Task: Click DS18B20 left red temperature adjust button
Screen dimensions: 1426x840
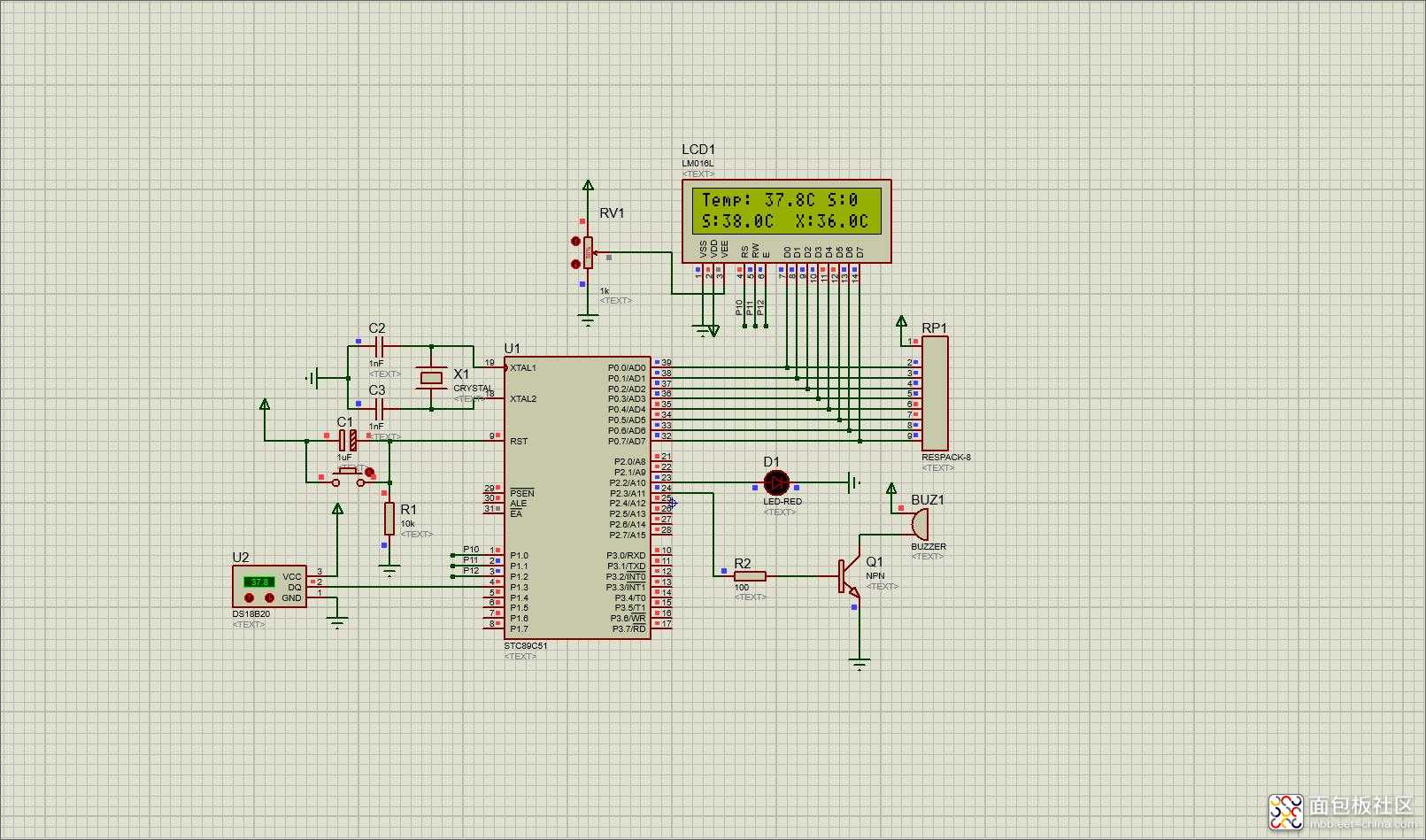Action: point(249,598)
